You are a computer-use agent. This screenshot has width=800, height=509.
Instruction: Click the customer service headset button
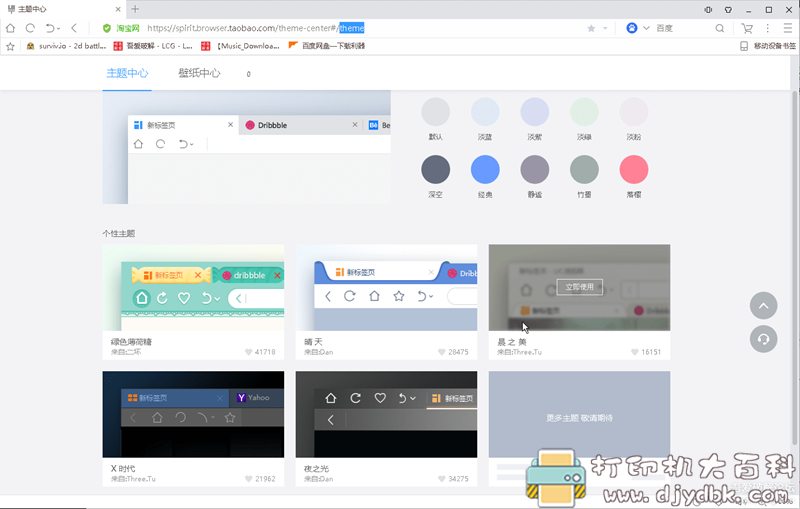point(763,339)
